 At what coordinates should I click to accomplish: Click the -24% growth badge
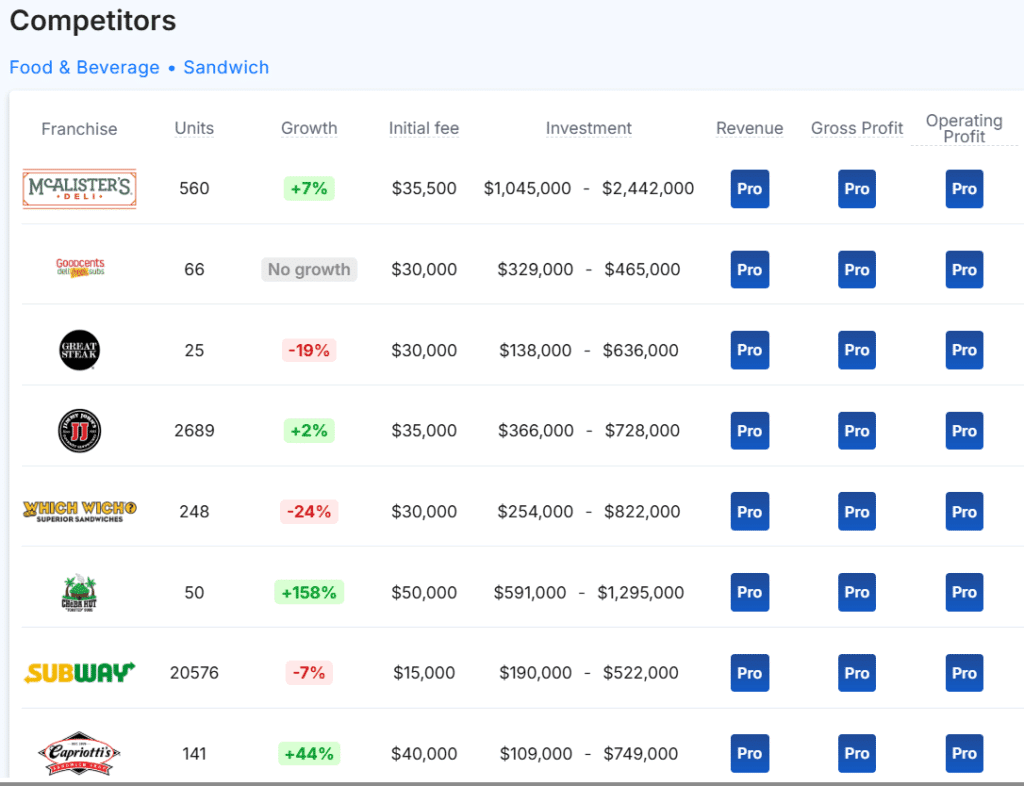[x=309, y=512]
